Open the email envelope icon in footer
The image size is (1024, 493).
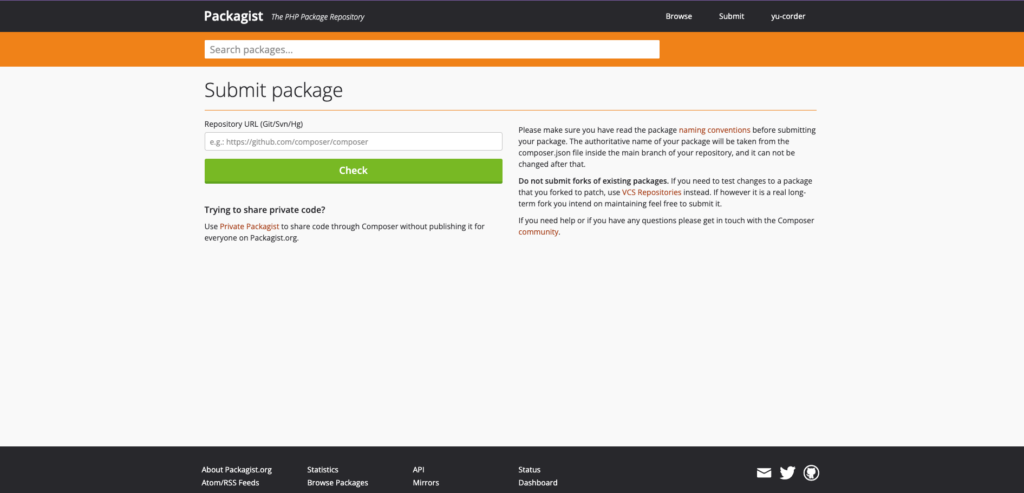tap(763, 473)
